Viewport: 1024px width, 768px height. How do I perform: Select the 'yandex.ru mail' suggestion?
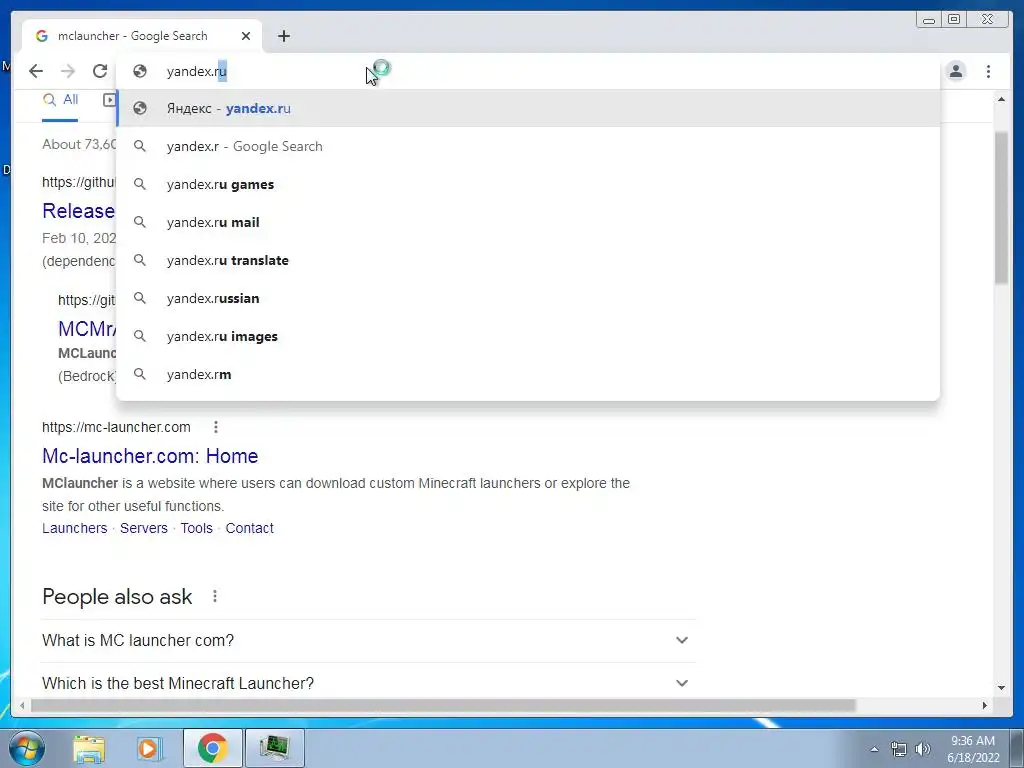(x=528, y=222)
